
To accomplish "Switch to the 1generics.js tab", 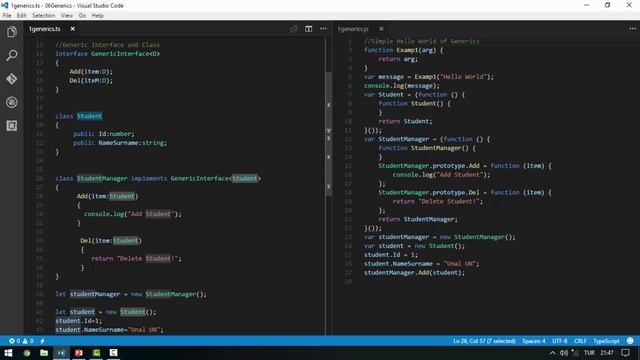I will click(353, 29).
